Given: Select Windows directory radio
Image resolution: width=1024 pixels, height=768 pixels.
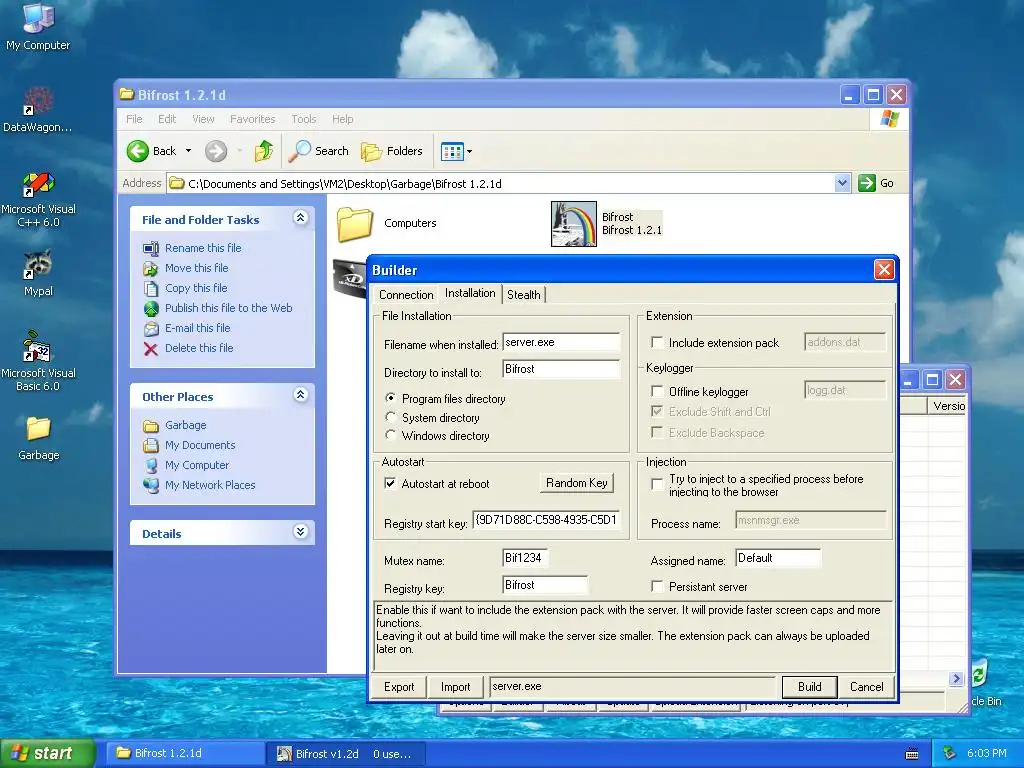Looking at the screenshot, I should (391, 435).
